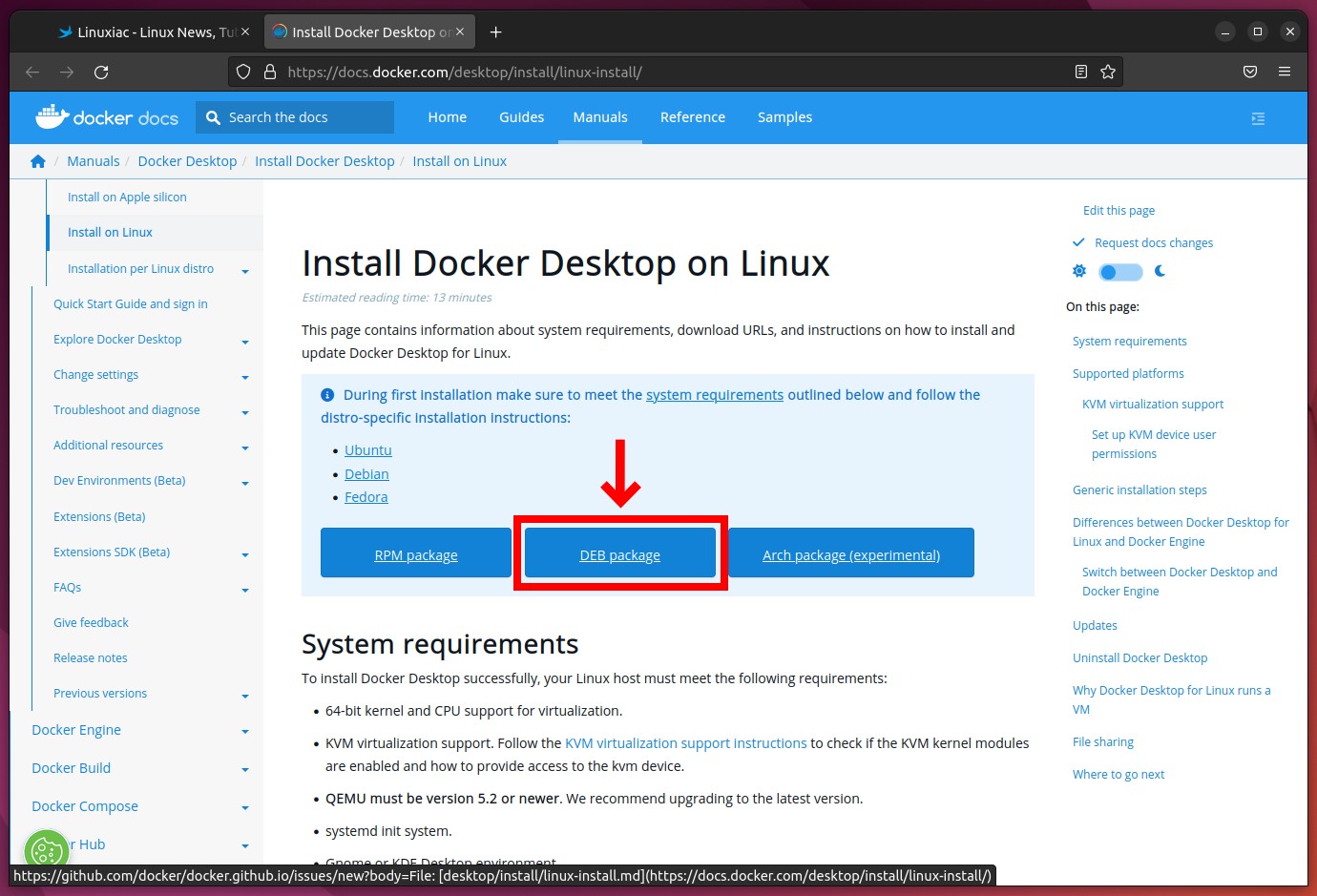
Task: Follow the system requirements link
Action: (715, 395)
